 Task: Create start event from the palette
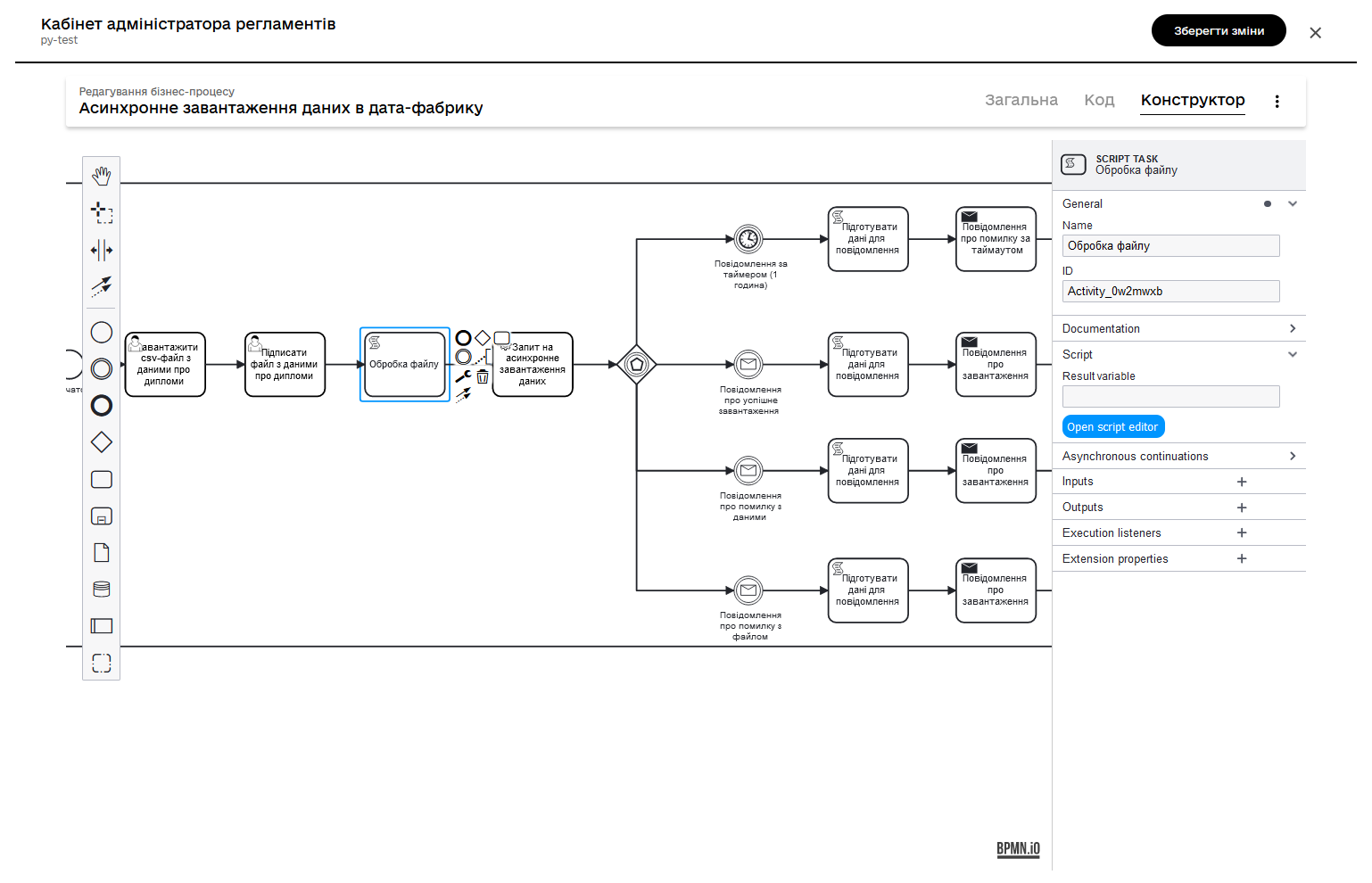point(102,332)
